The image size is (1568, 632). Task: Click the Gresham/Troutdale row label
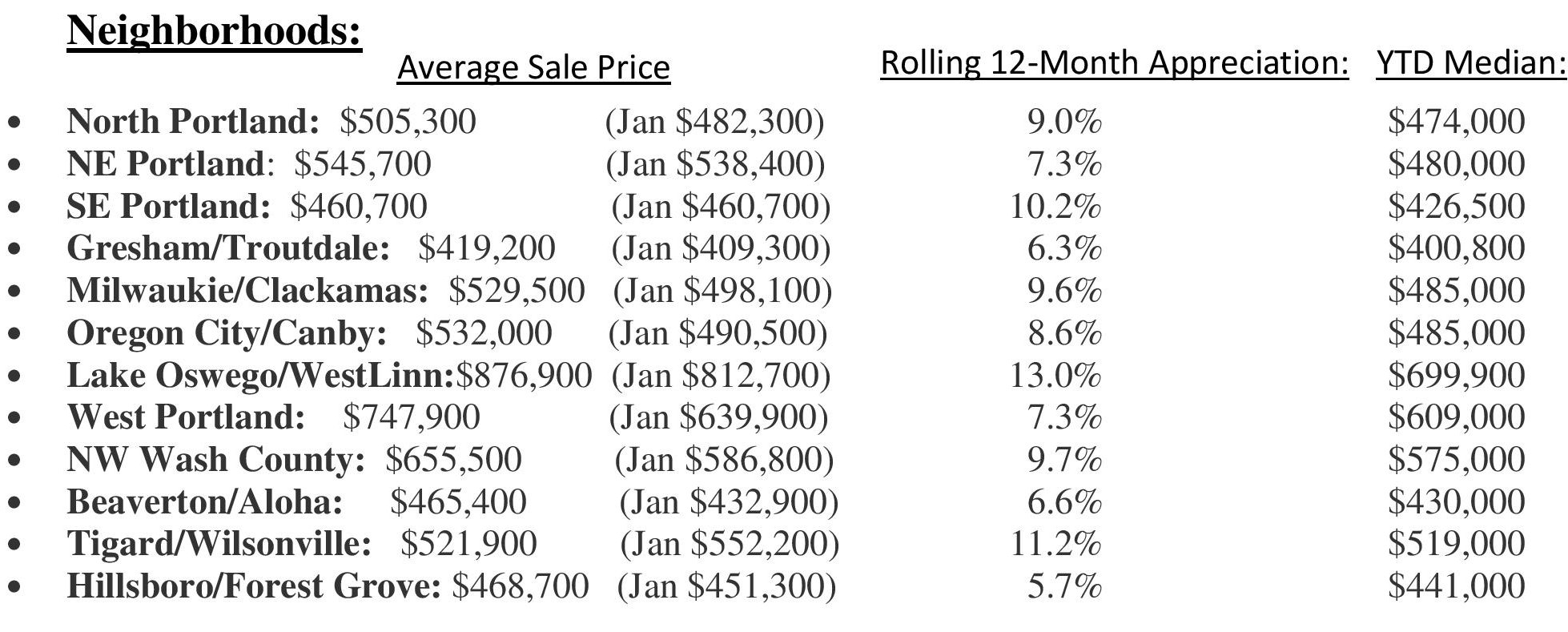[228, 248]
